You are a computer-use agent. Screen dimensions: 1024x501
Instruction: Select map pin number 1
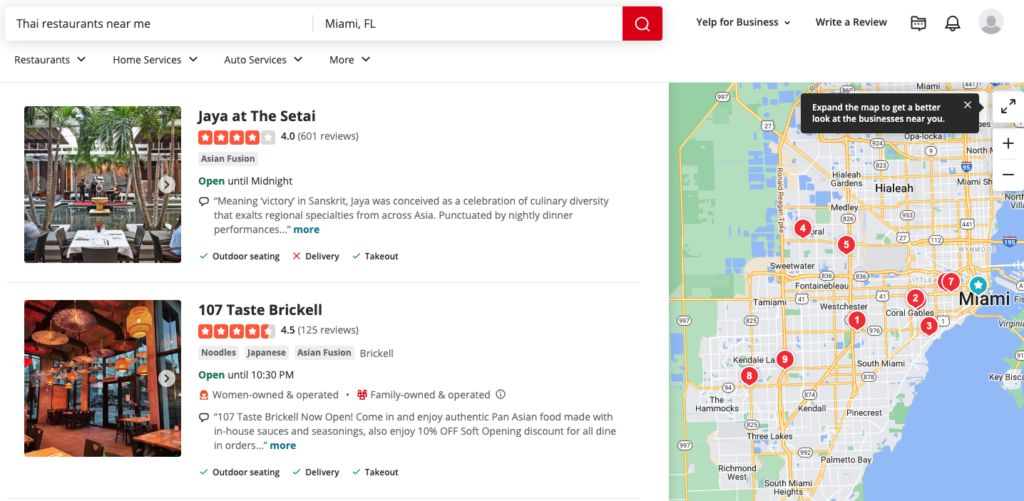(856, 321)
